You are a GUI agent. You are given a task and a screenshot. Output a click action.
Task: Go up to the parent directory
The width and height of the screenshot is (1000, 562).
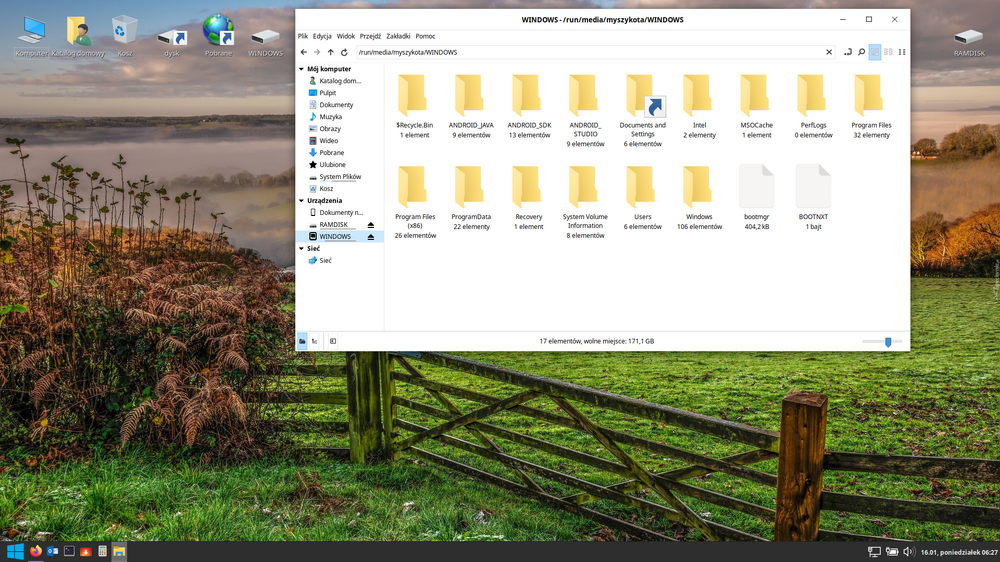331,52
